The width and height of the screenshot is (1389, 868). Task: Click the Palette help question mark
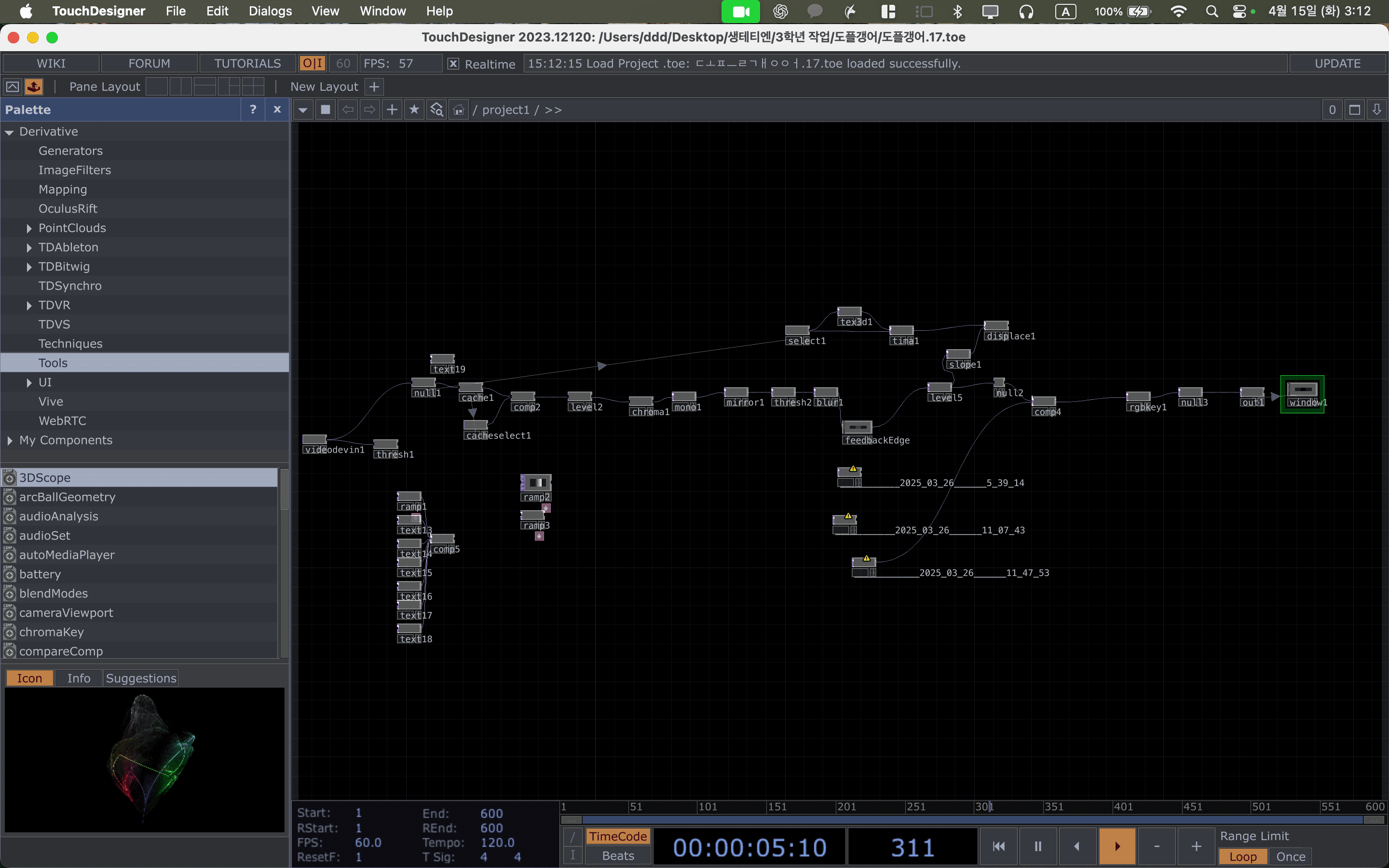[253, 109]
